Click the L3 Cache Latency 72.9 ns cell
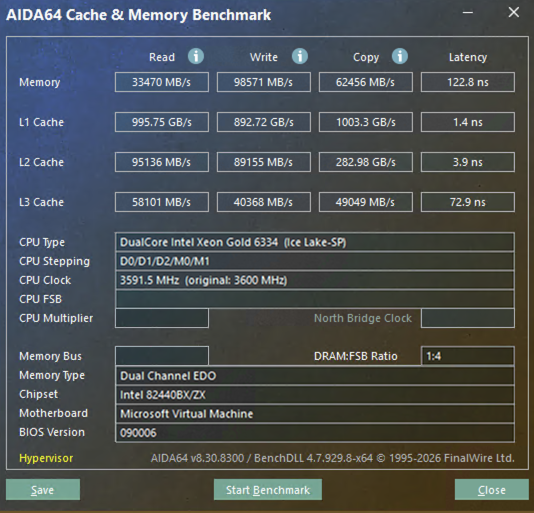 pyautogui.click(x=468, y=202)
